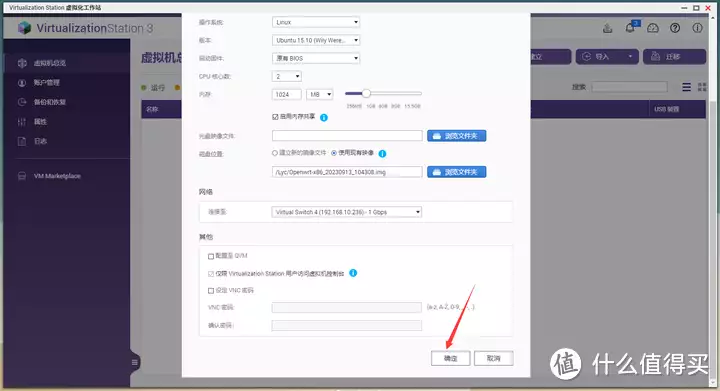Click the import button arrow icon
This screenshot has height=391, width=720.
tap(586, 56)
